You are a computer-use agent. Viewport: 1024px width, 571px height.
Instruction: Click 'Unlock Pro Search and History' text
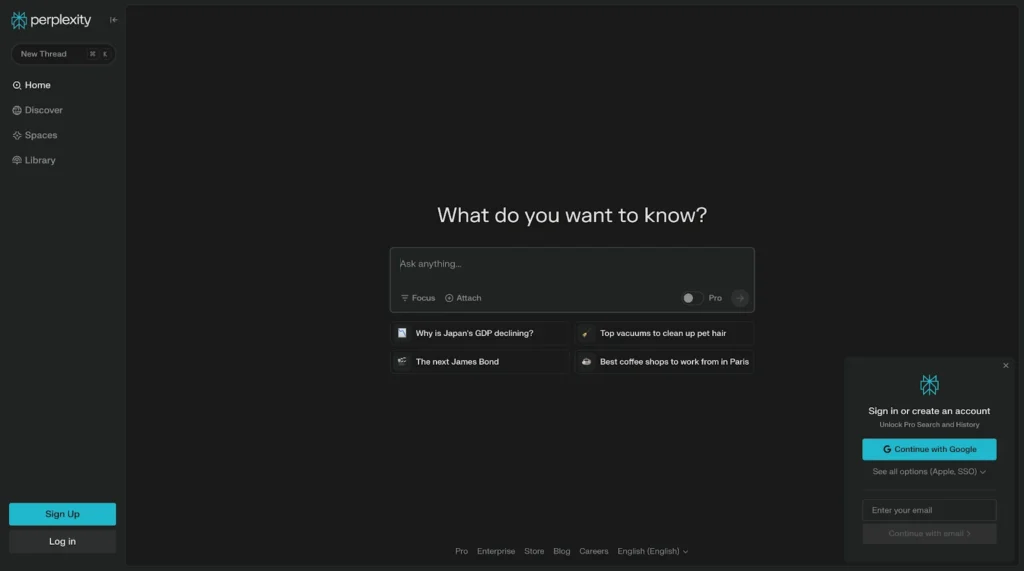click(x=929, y=425)
